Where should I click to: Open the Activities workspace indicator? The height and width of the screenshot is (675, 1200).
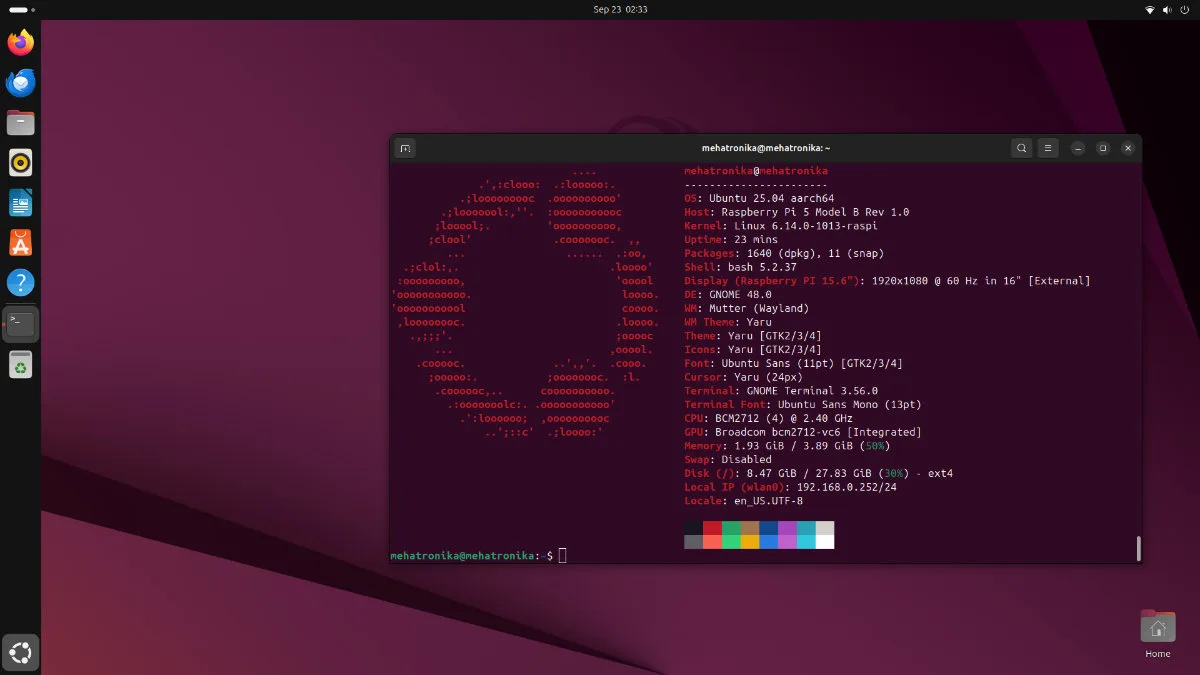[22, 9]
